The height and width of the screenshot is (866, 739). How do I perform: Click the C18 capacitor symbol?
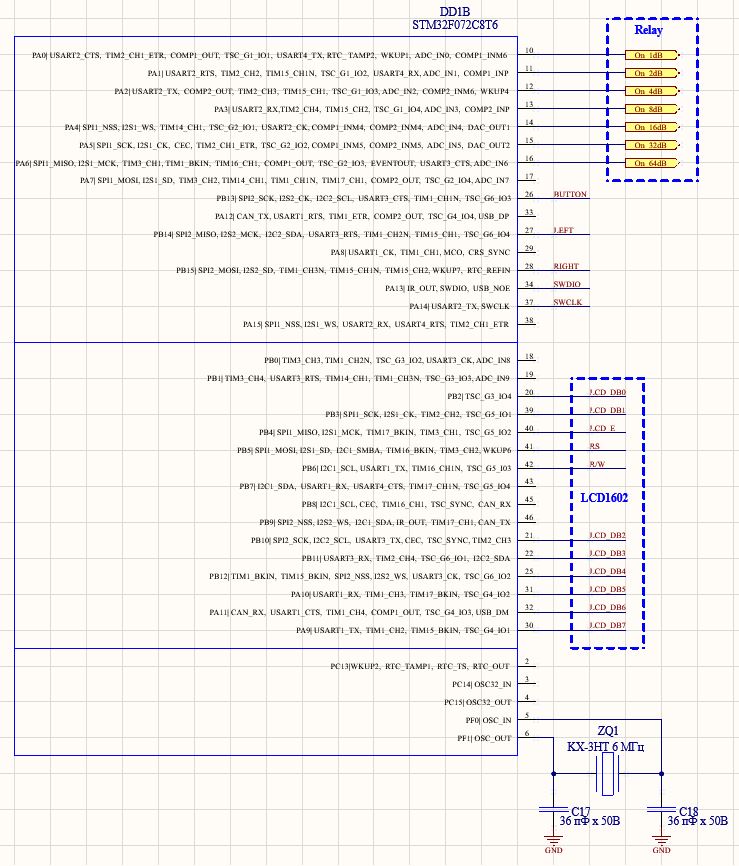click(661, 810)
